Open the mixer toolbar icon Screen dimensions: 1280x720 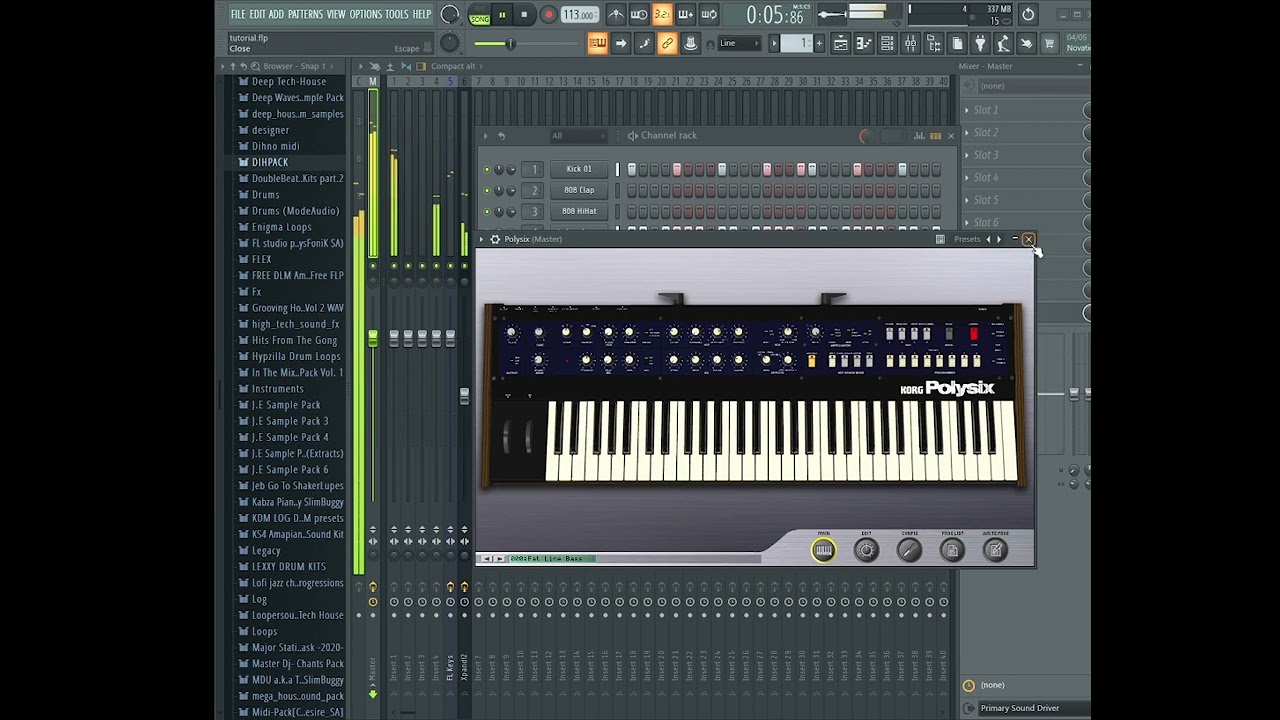tap(910, 43)
